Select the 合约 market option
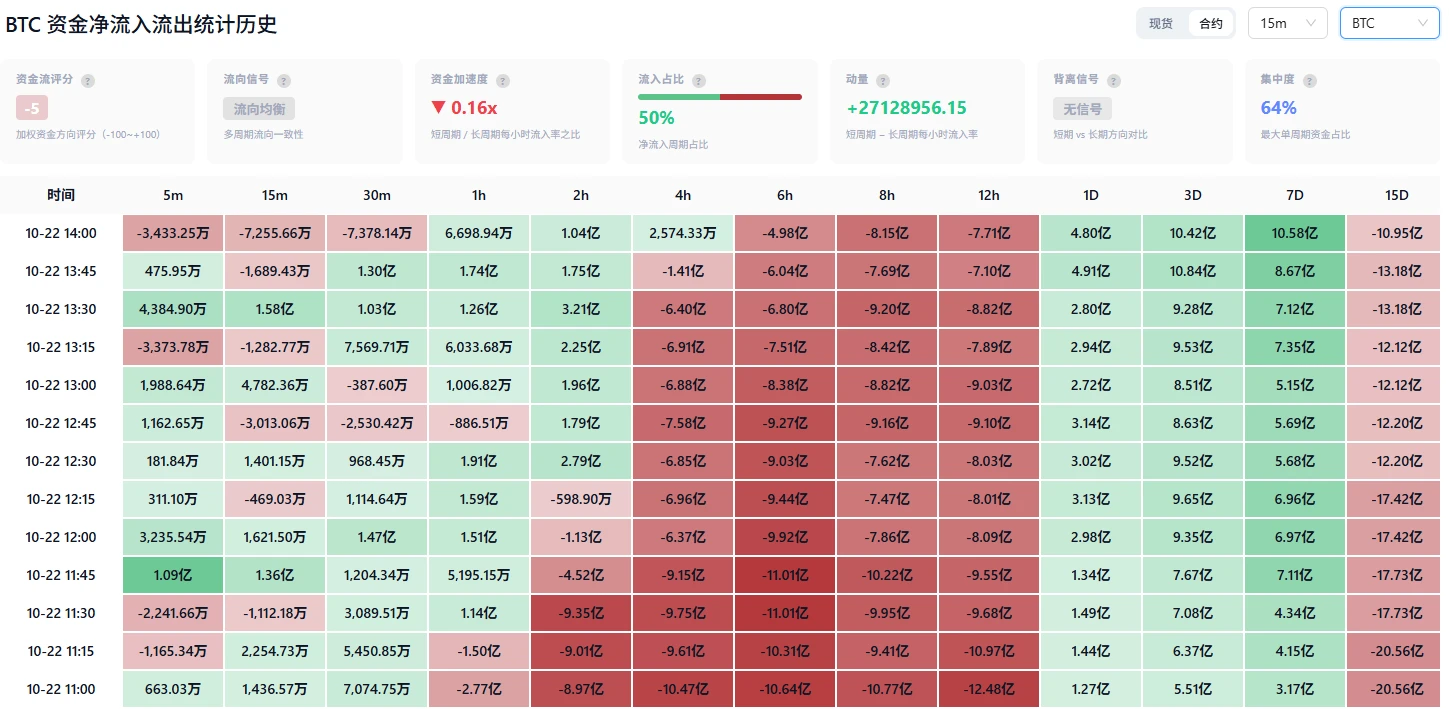Viewport: 1449px width, 709px height. click(1210, 23)
